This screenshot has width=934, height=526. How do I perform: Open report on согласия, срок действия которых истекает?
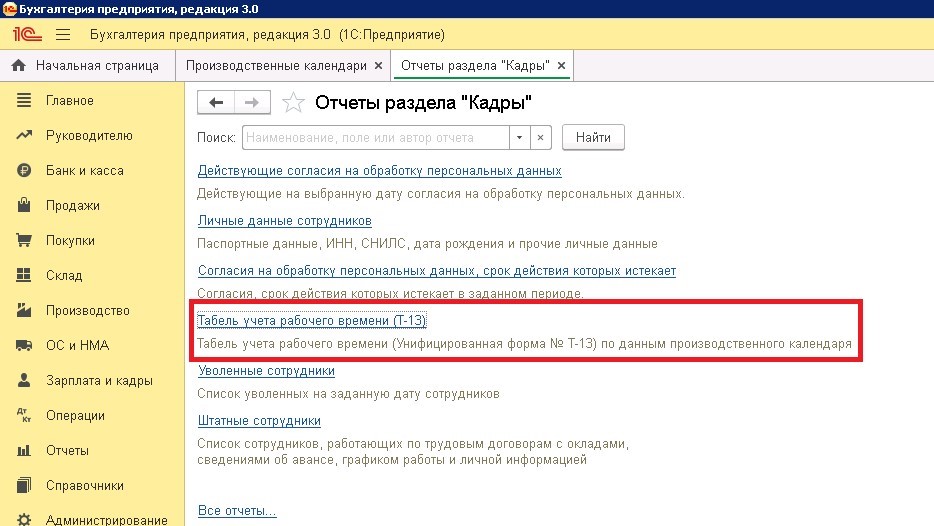[437, 271]
